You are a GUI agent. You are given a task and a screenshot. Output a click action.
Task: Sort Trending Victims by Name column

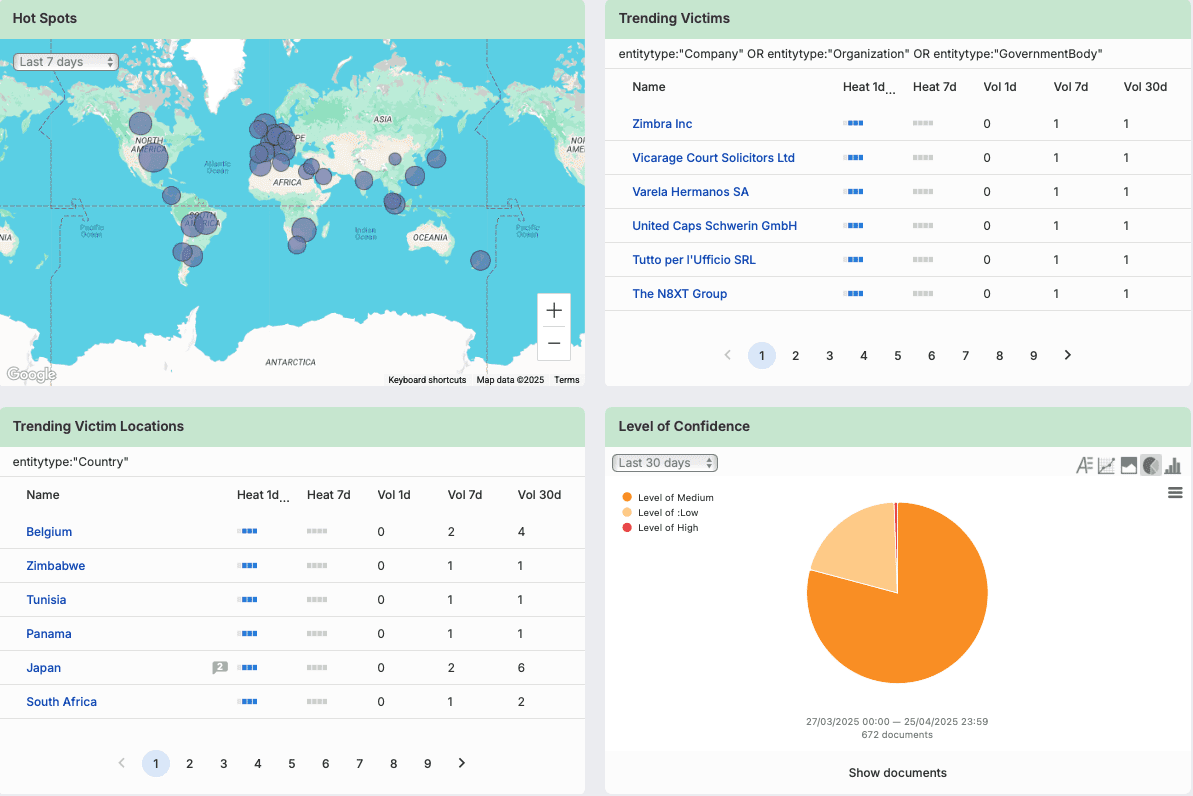(649, 87)
